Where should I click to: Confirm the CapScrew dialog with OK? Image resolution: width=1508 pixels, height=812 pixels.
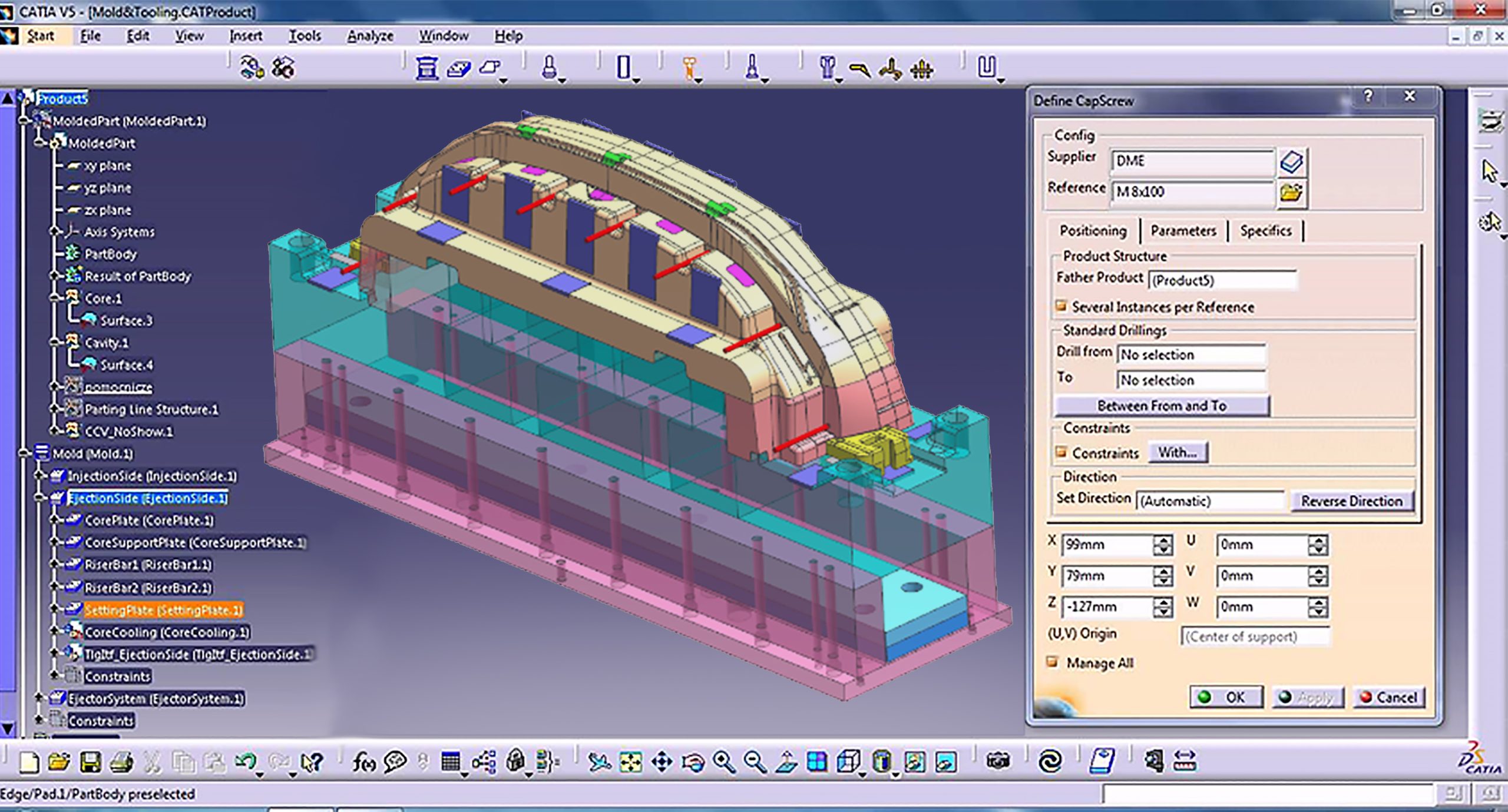tap(1225, 697)
